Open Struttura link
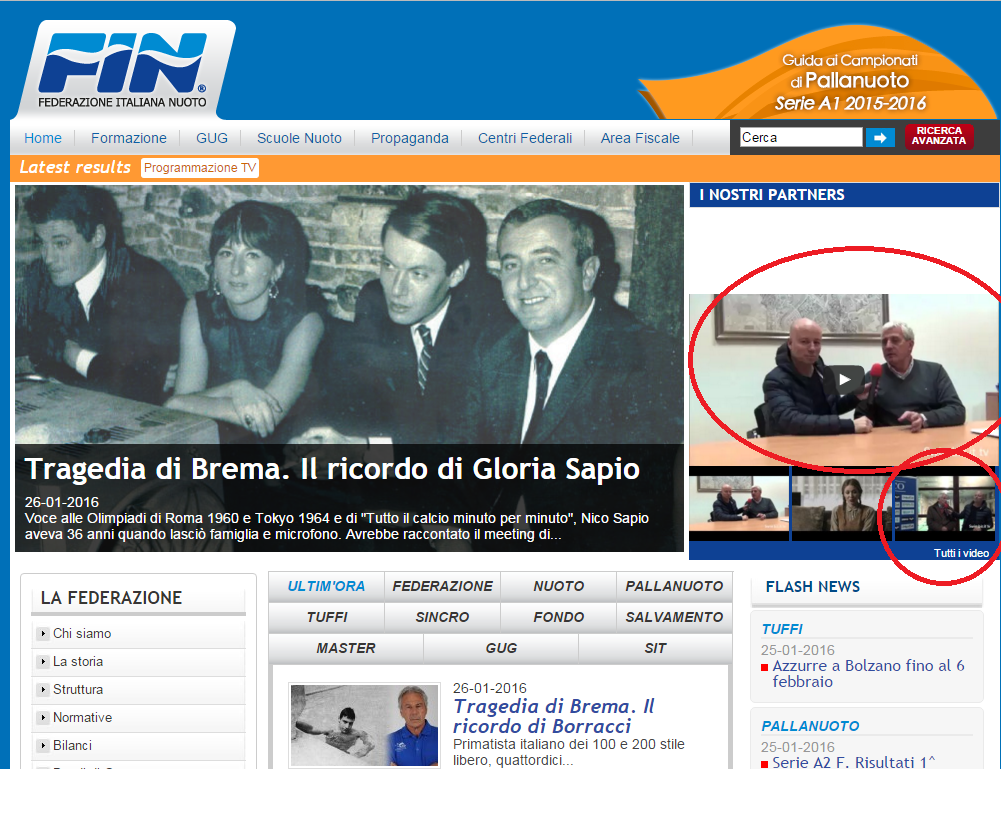Viewport: 1001px width, 819px height. pyautogui.click(x=78, y=689)
